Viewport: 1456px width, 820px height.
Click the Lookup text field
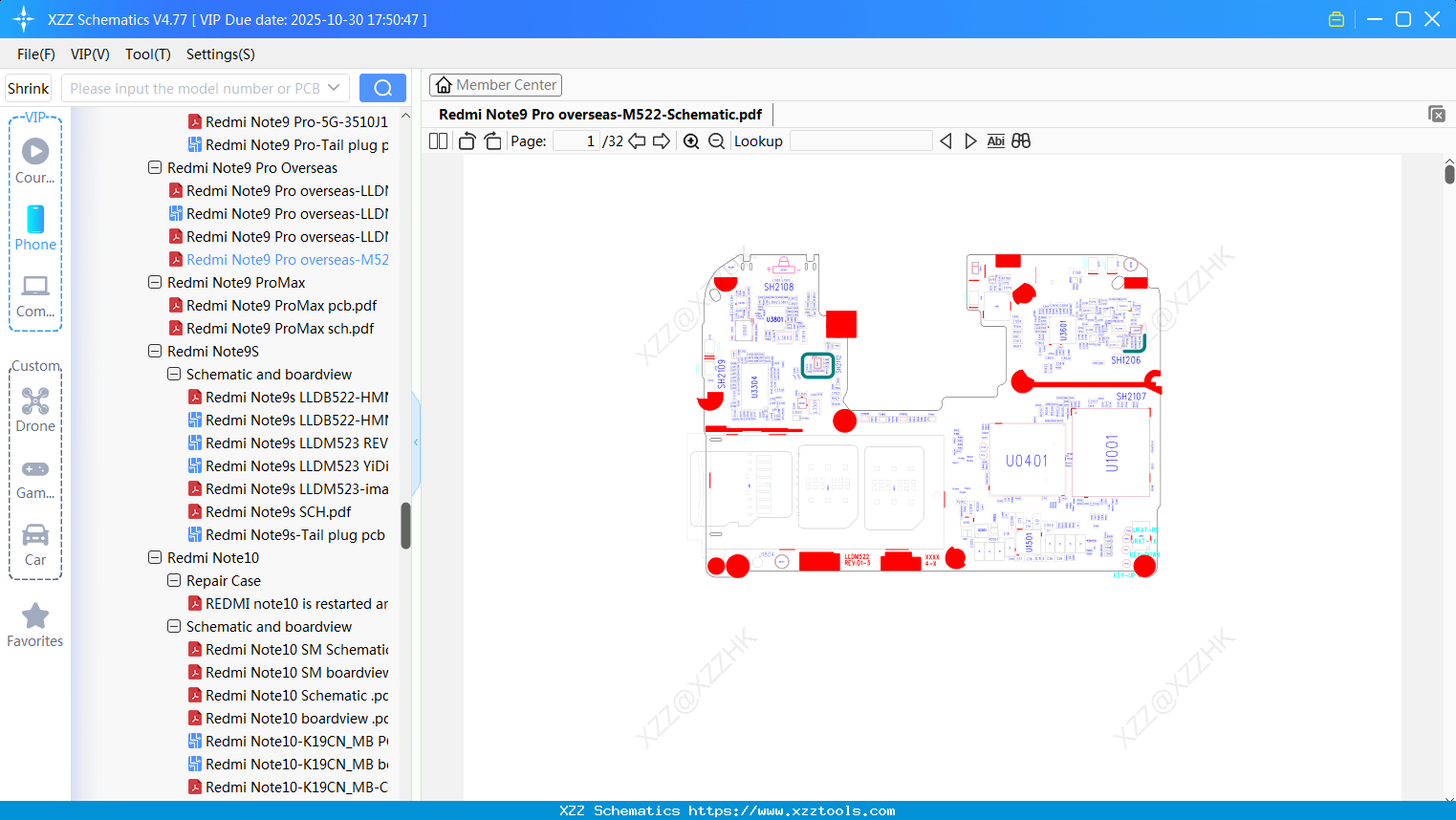pyautogui.click(x=860, y=141)
